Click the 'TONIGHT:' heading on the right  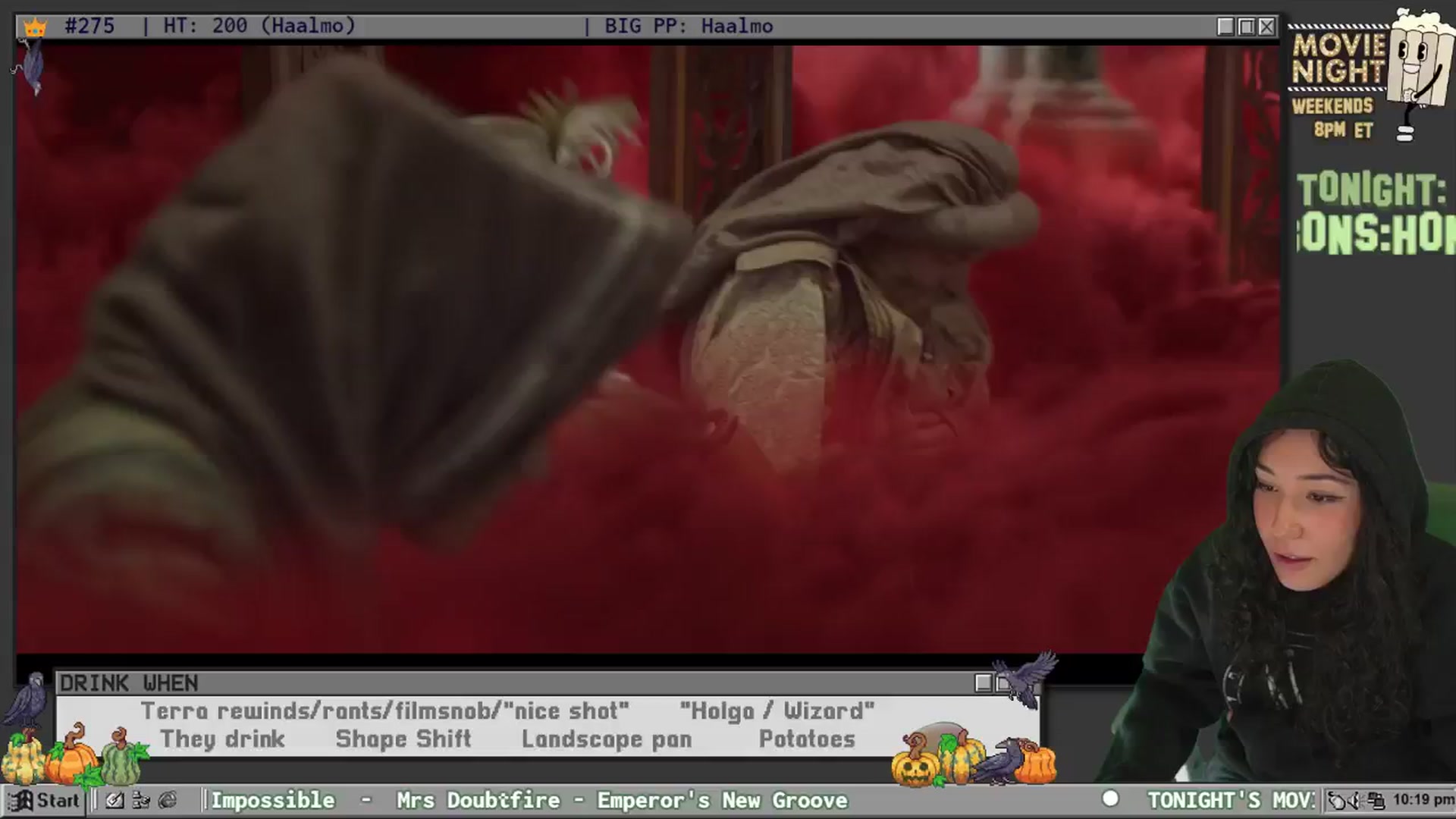(x=1371, y=190)
